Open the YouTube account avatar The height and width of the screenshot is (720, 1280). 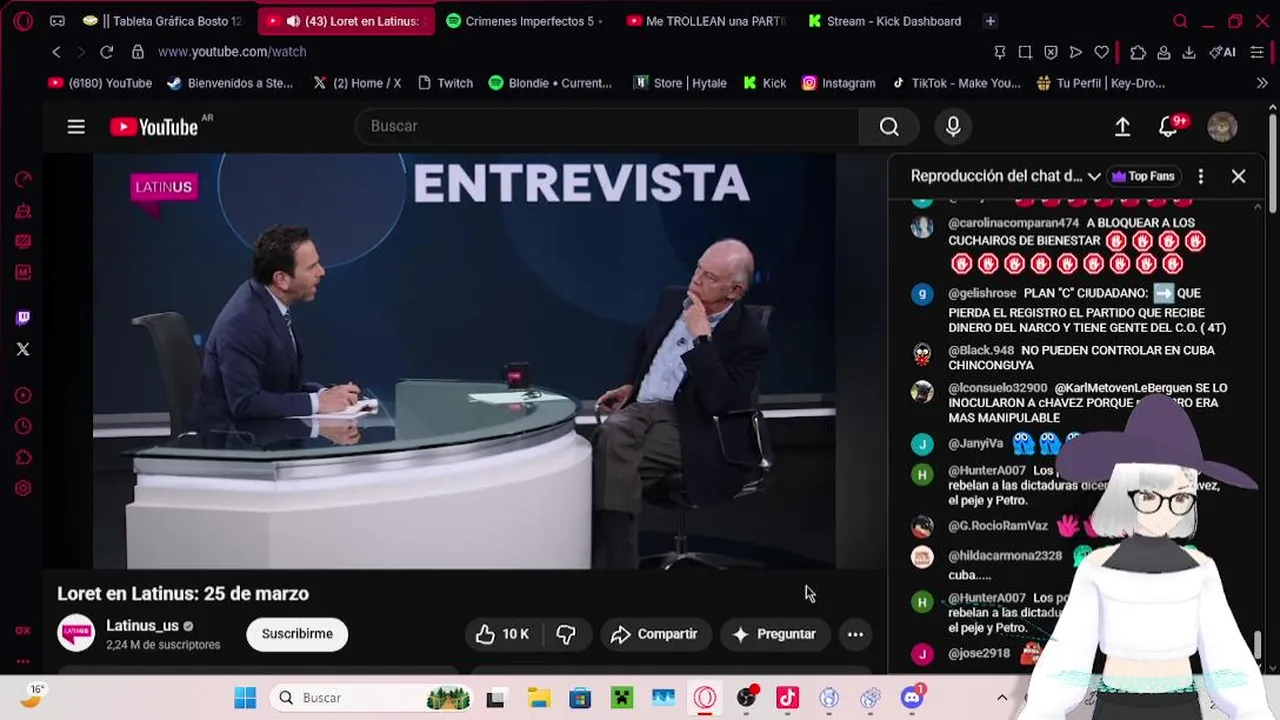coord(1222,127)
